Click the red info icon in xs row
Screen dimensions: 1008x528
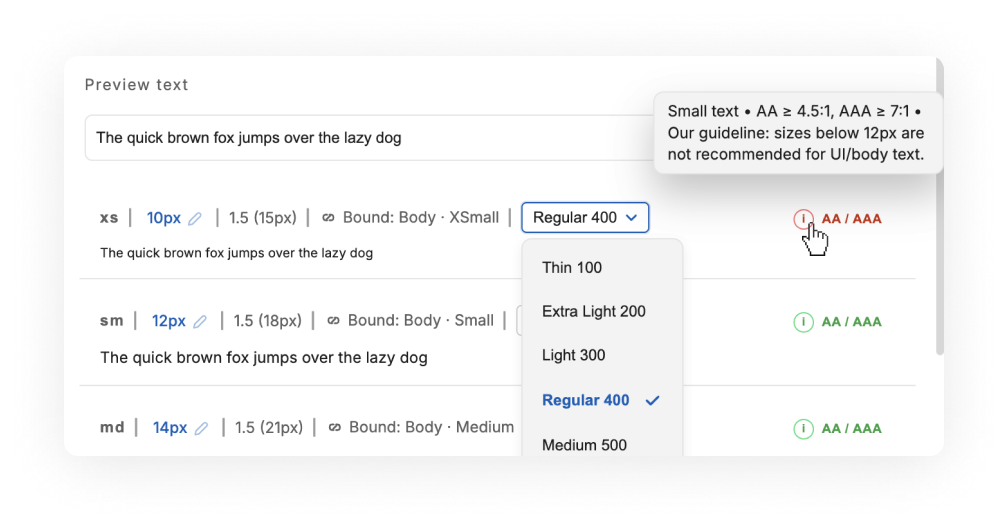click(803, 219)
